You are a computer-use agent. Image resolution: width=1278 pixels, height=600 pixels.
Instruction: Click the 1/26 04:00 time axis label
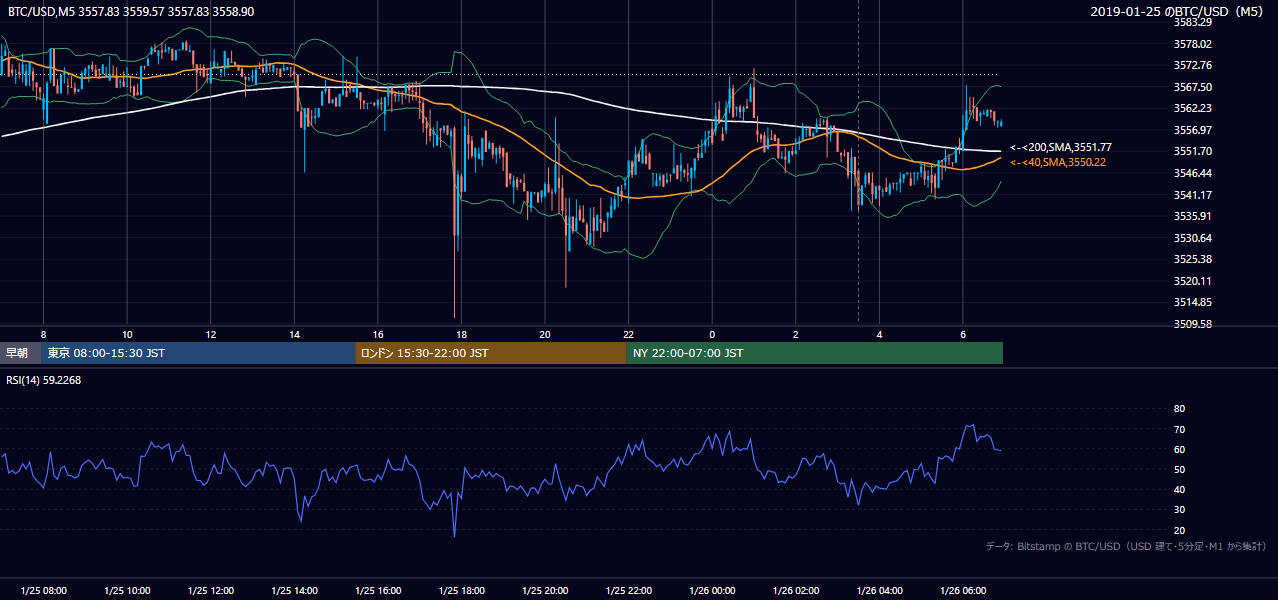tap(879, 591)
